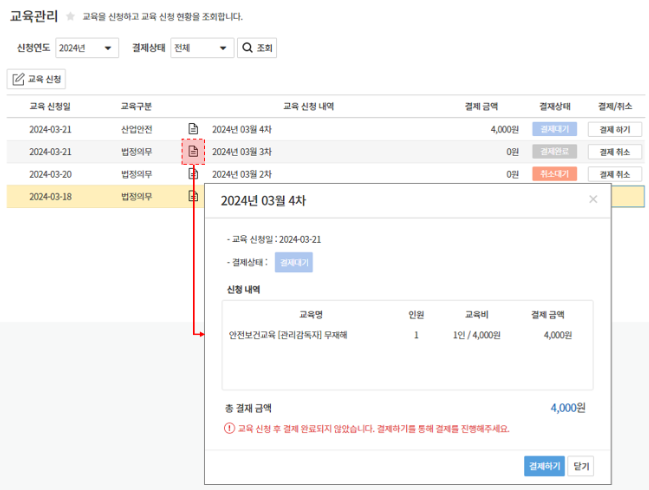This screenshot has width=649, height=490.
Task: Click highlighted document icon for 03월 3차
Action: click(x=194, y=152)
